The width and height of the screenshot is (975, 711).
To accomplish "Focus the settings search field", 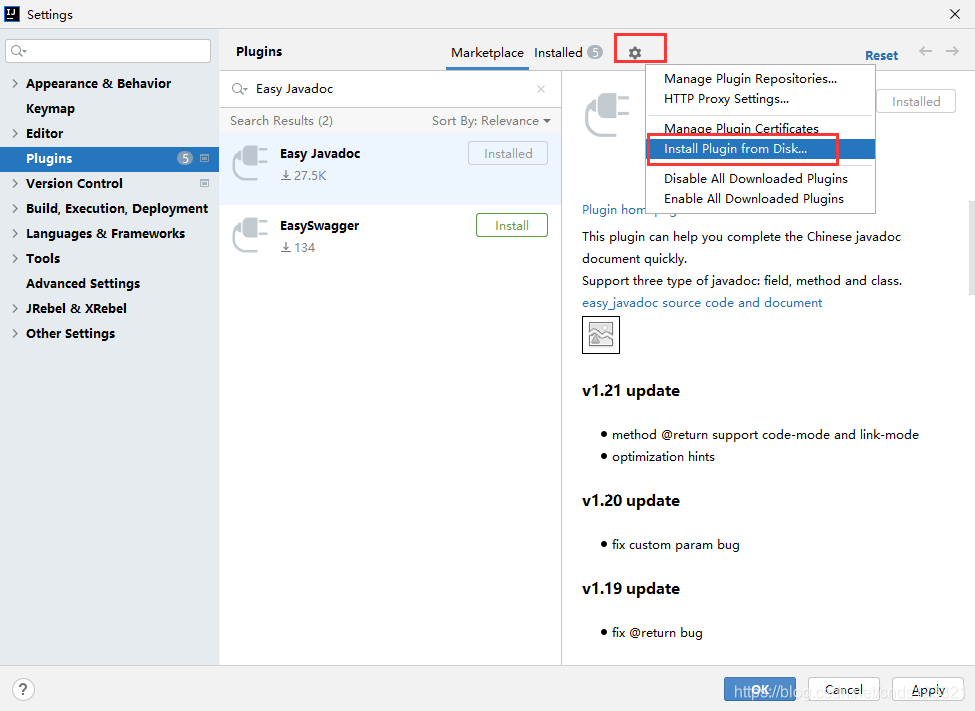I will click(x=108, y=51).
